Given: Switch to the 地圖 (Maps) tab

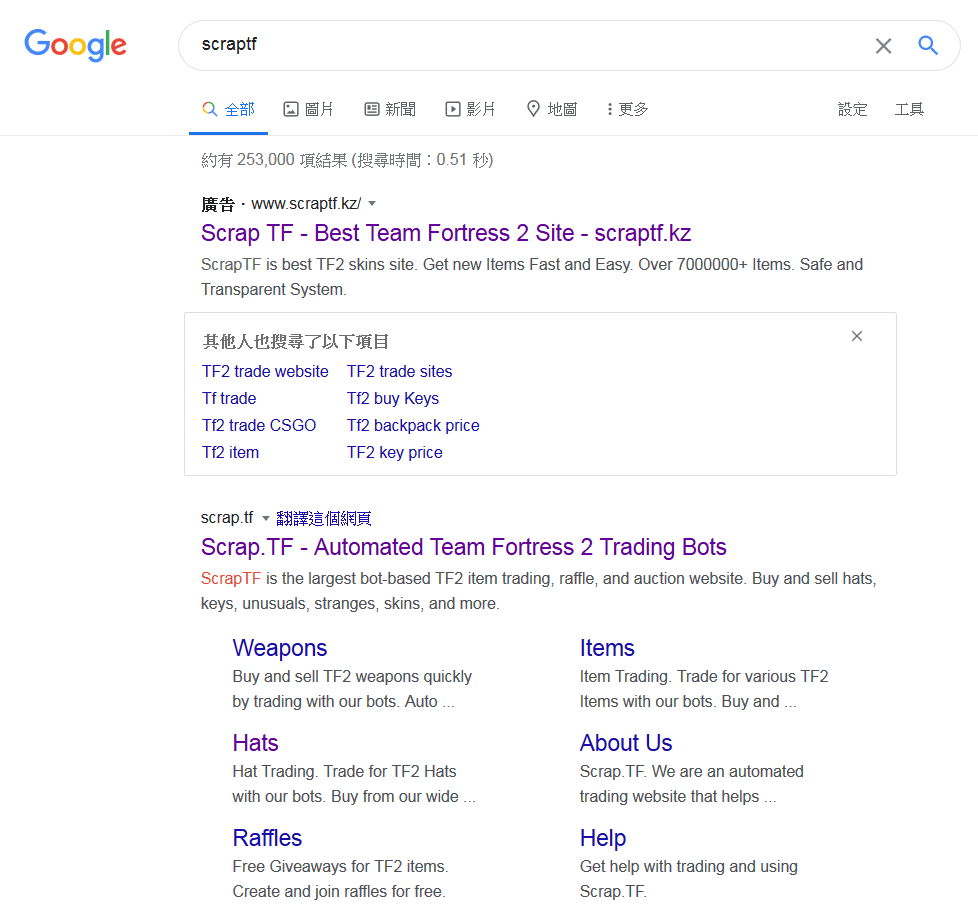Looking at the screenshot, I should tap(552, 109).
